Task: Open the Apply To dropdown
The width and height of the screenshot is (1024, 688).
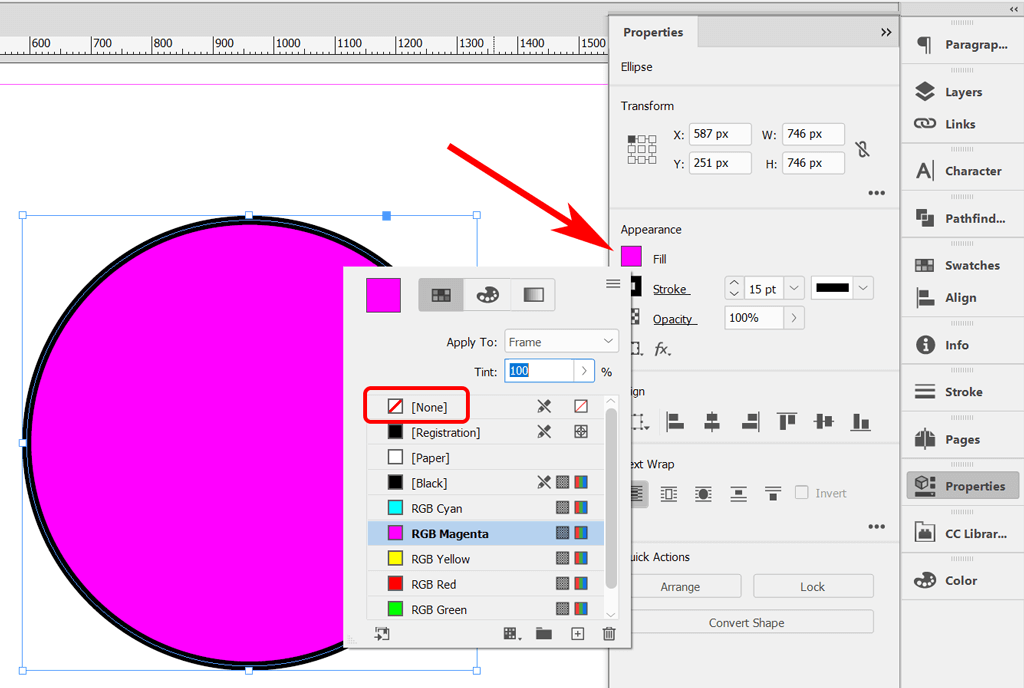Action: tap(561, 342)
